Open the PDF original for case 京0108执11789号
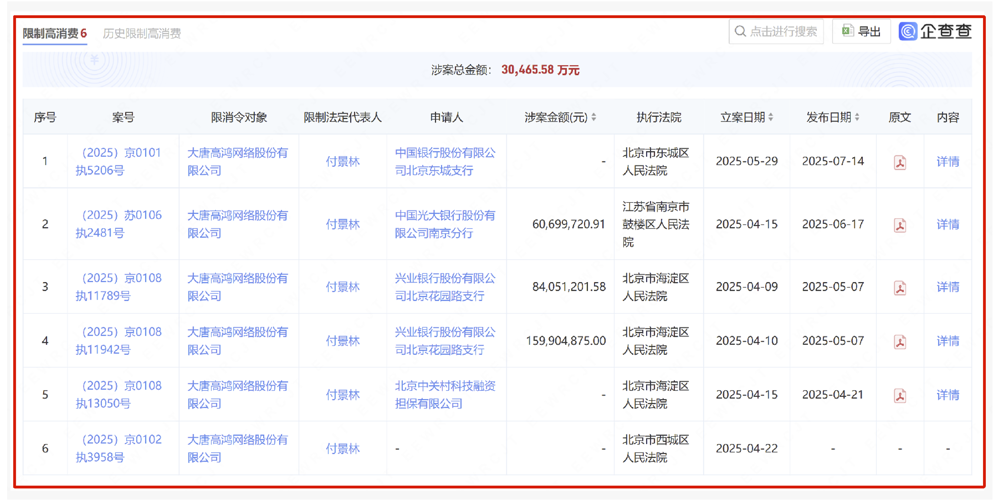The image size is (1001, 500). click(x=899, y=287)
